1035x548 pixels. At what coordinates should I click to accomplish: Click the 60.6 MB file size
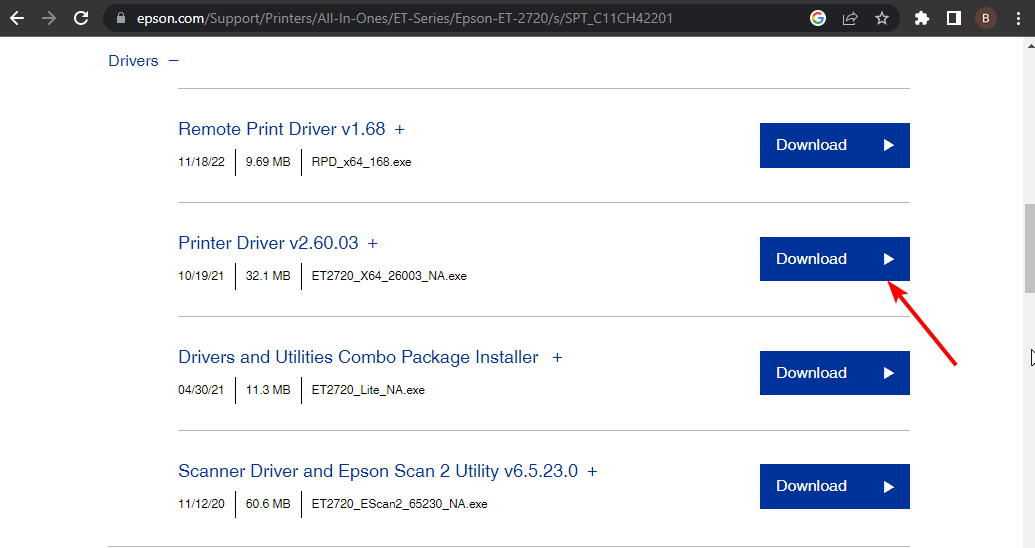(x=268, y=504)
